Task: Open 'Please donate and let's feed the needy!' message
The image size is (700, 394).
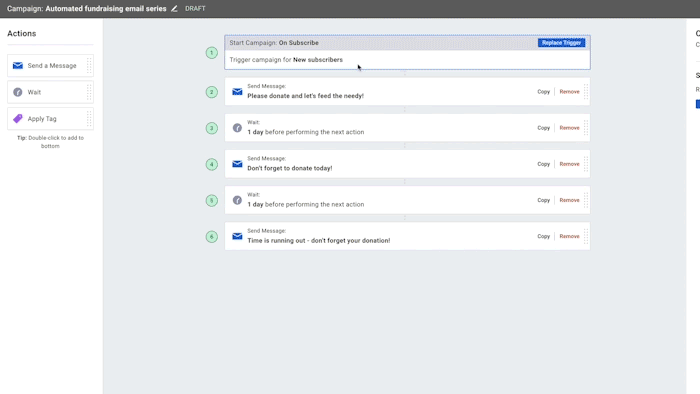Action: [305, 96]
